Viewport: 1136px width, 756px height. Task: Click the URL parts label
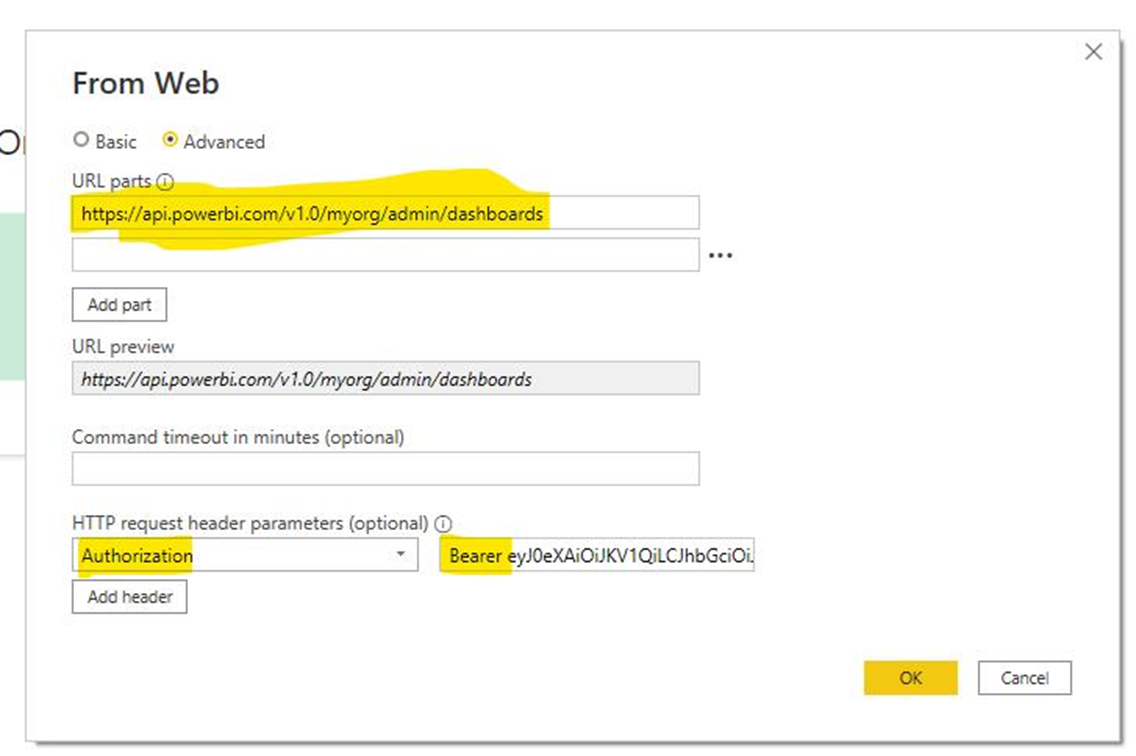pyautogui.click(x=112, y=181)
